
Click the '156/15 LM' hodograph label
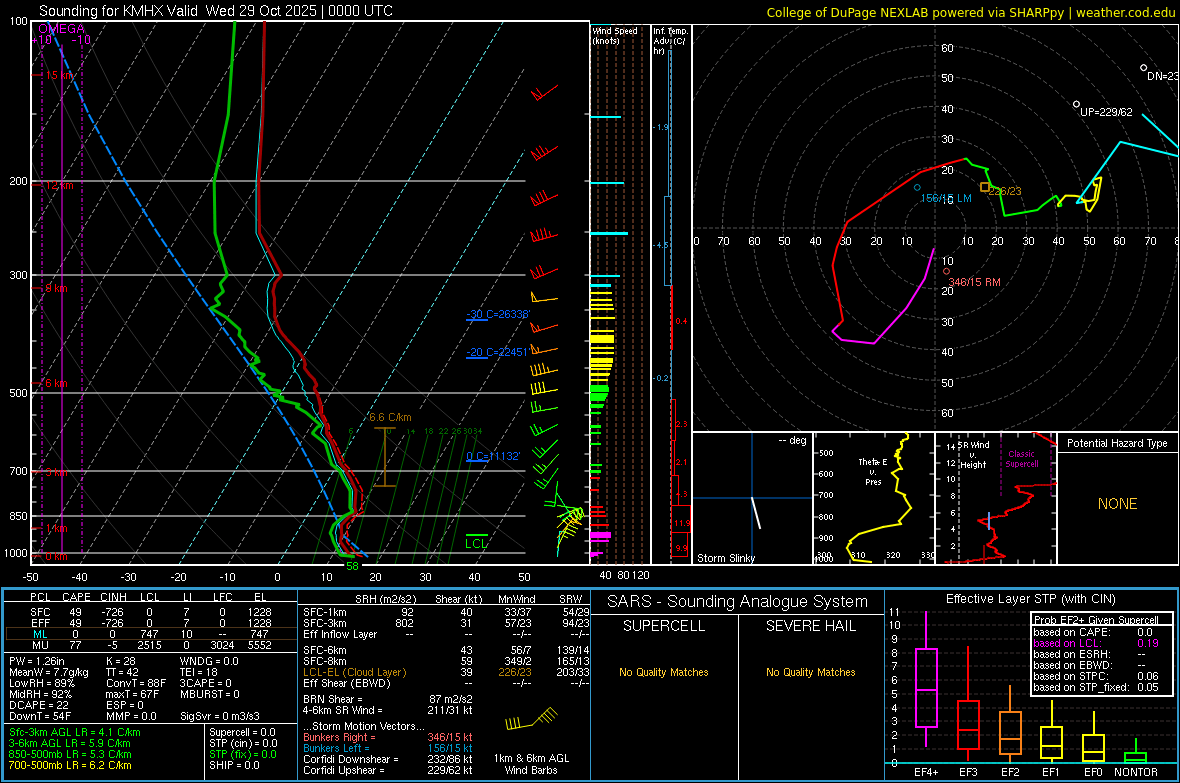coord(946,198)
